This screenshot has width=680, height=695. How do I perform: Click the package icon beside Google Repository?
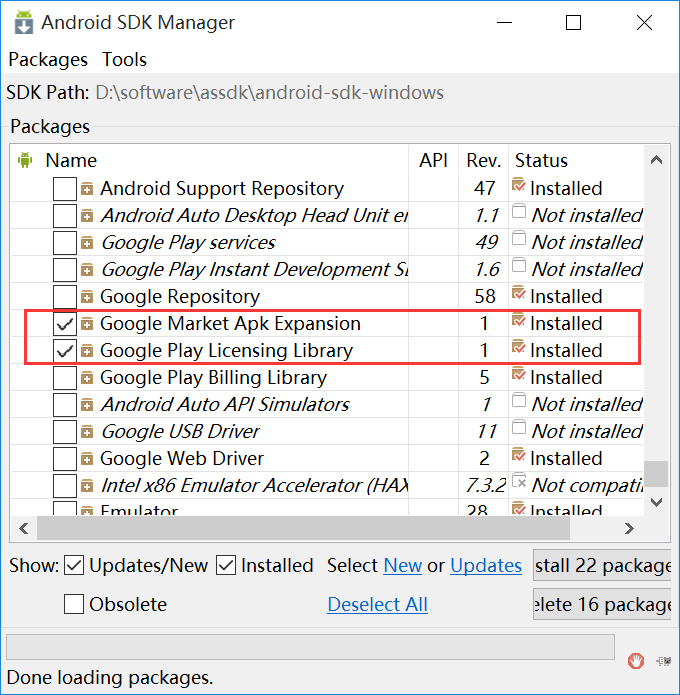click(x=87, y=297)
